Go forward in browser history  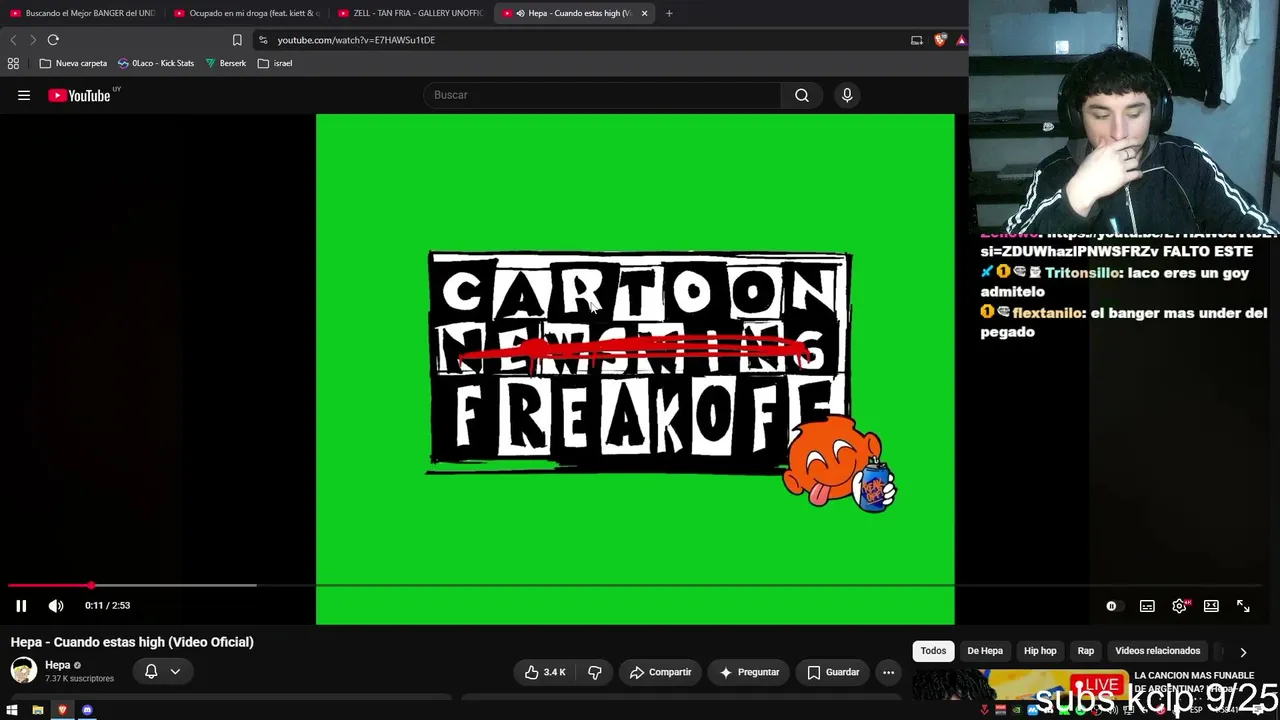click(x=33, y=40)
